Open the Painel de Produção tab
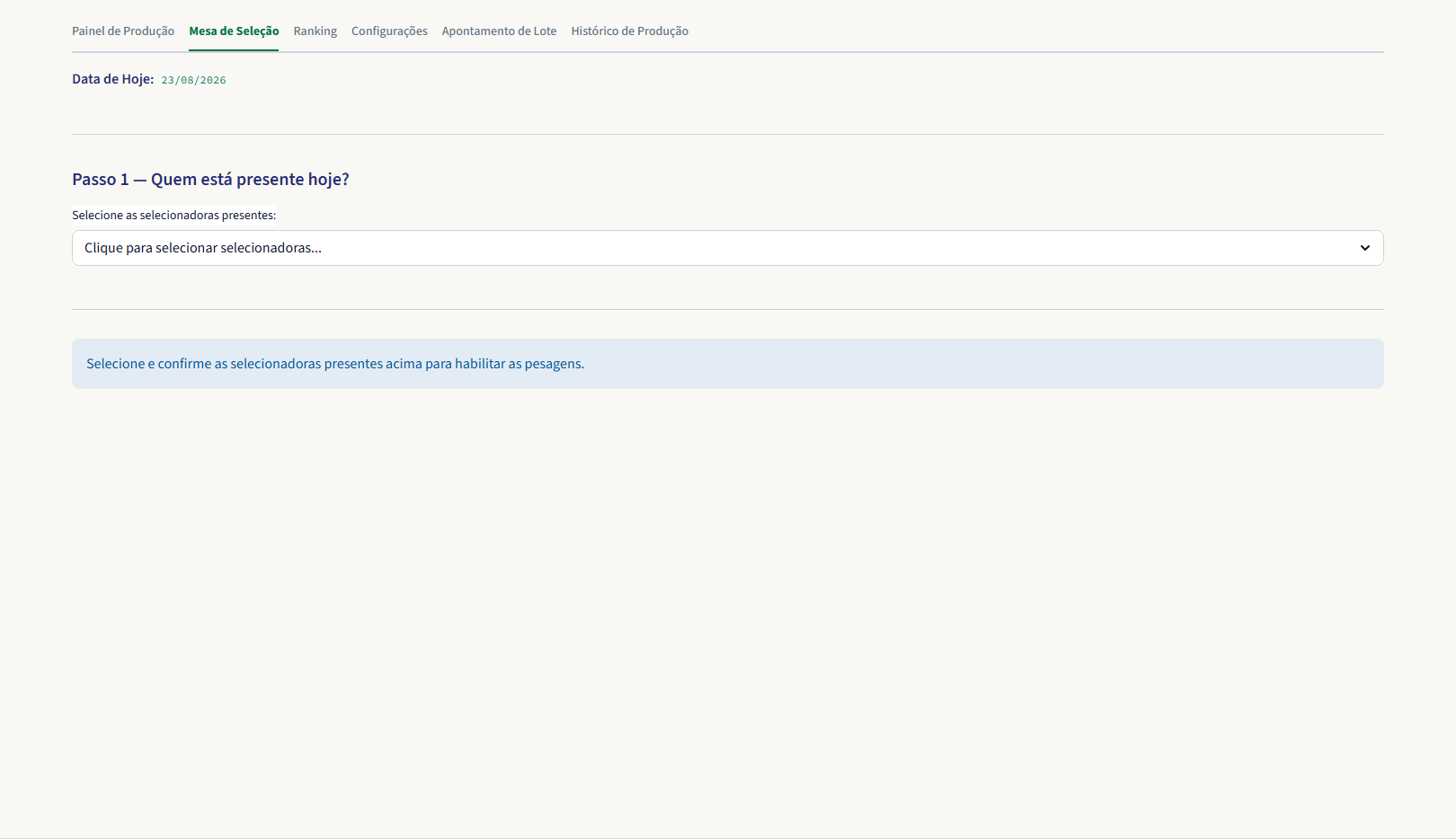 coord(123,31)
